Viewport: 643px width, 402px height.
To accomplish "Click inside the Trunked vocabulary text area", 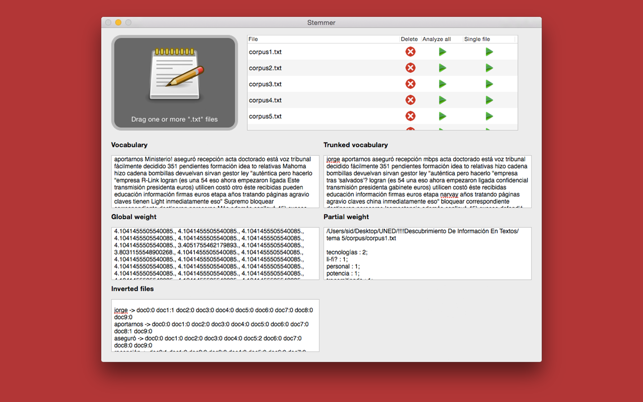I will (x=427, y=181).
